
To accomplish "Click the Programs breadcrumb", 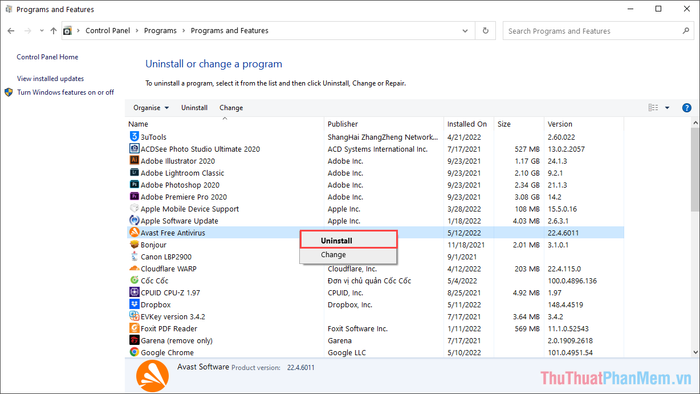I will (x=160, y=31).
